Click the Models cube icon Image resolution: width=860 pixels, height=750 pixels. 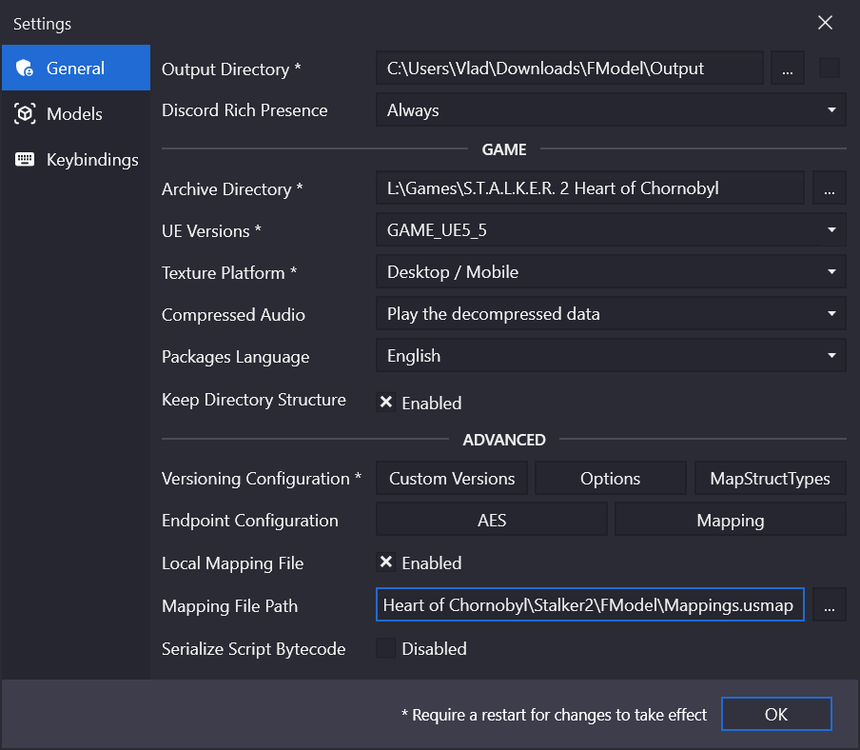pyautogui.click(x=25, y=114)
